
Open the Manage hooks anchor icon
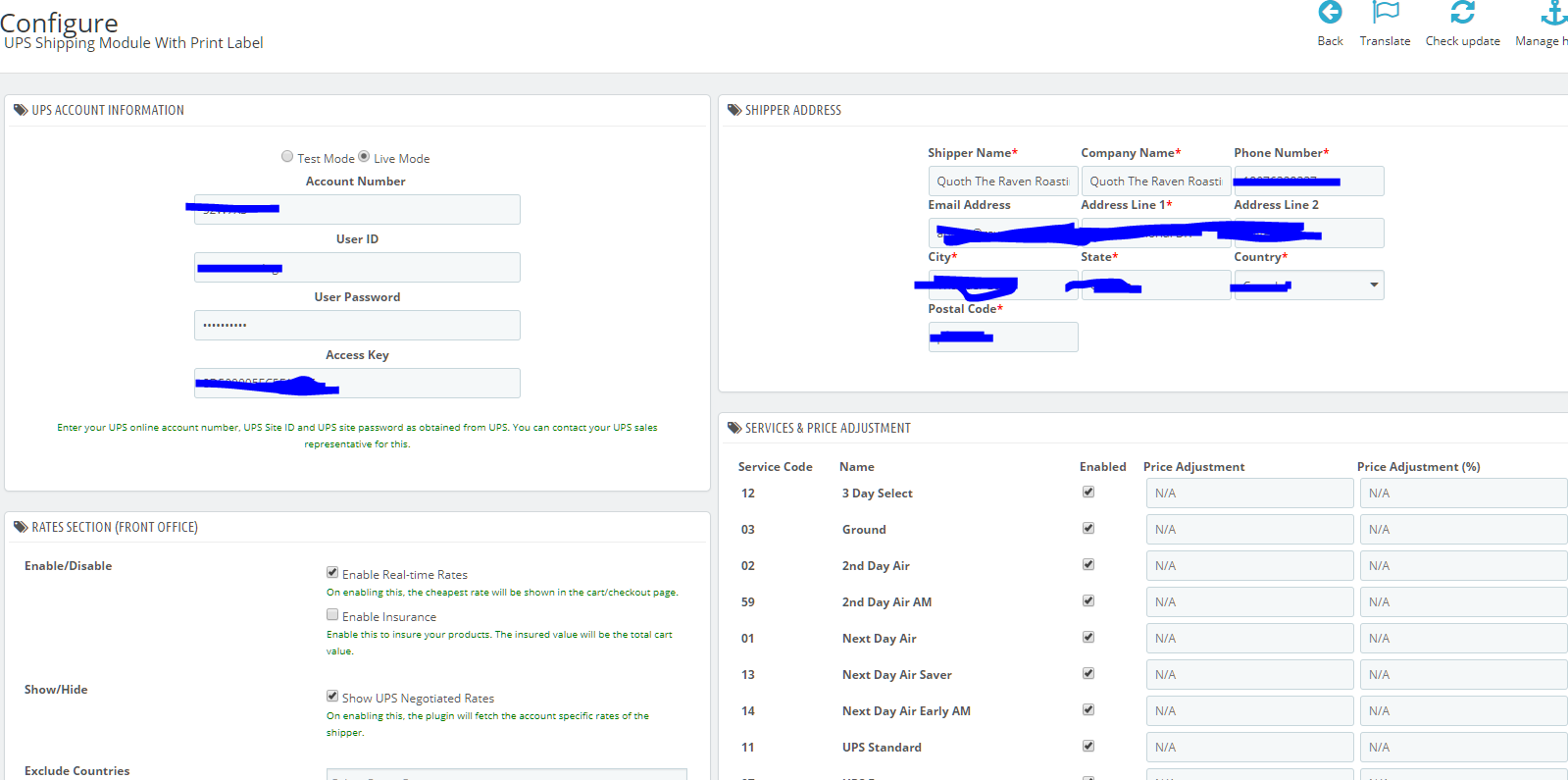point(1555,13)
